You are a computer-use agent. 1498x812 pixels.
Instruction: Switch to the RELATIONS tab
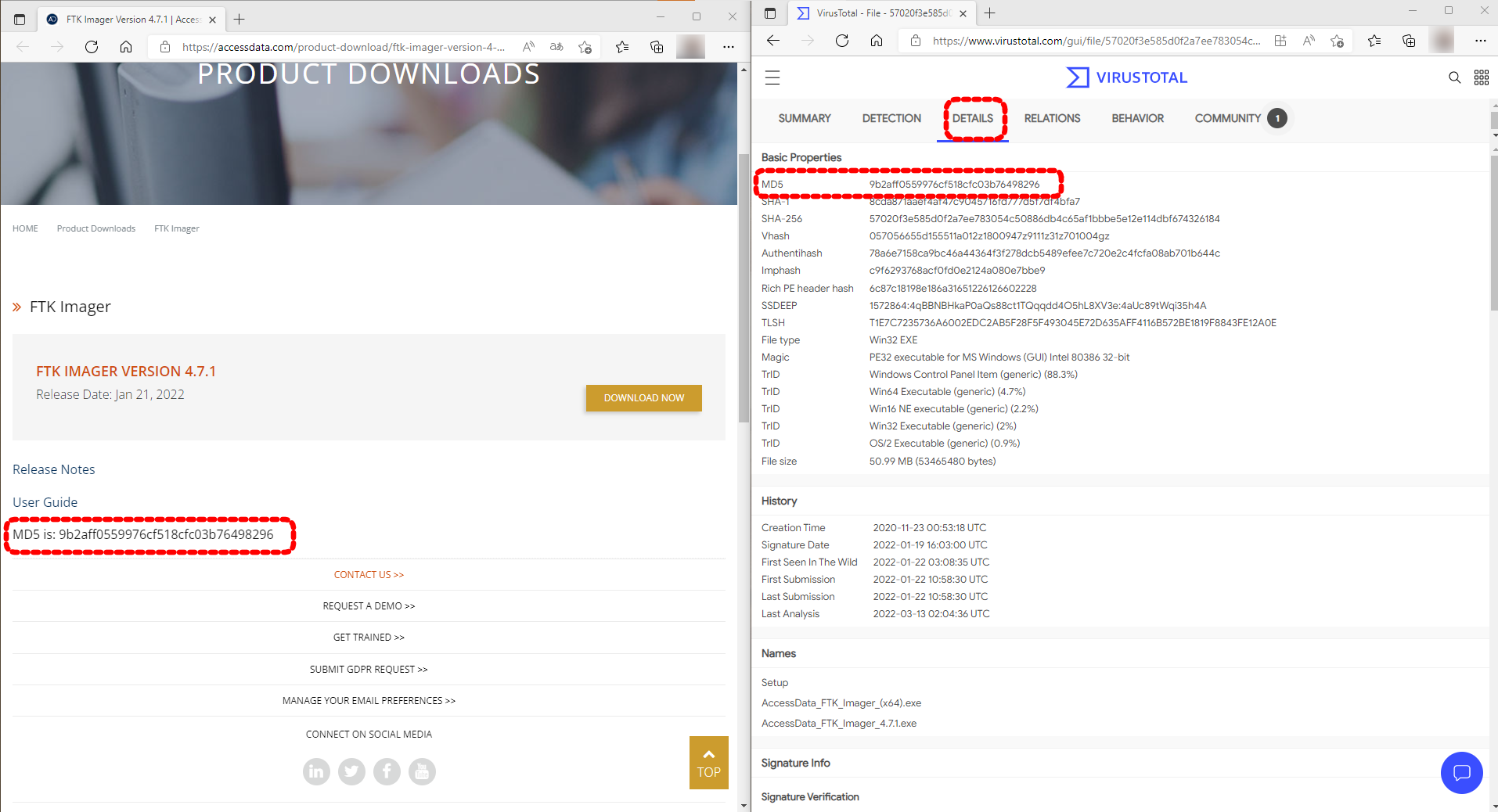point(1052,118)
